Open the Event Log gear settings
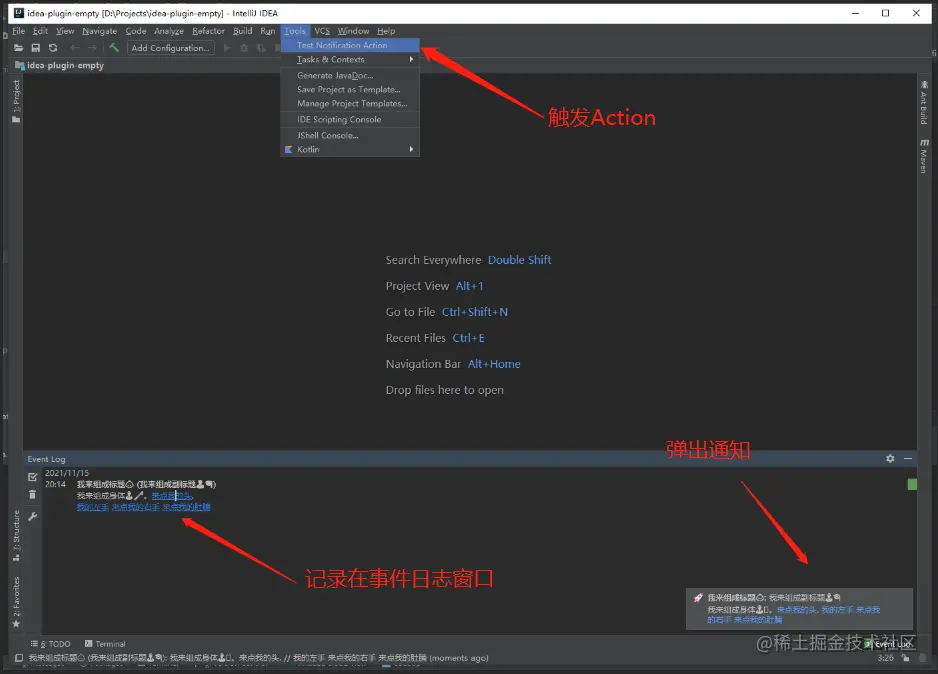 tap(890, 458)
